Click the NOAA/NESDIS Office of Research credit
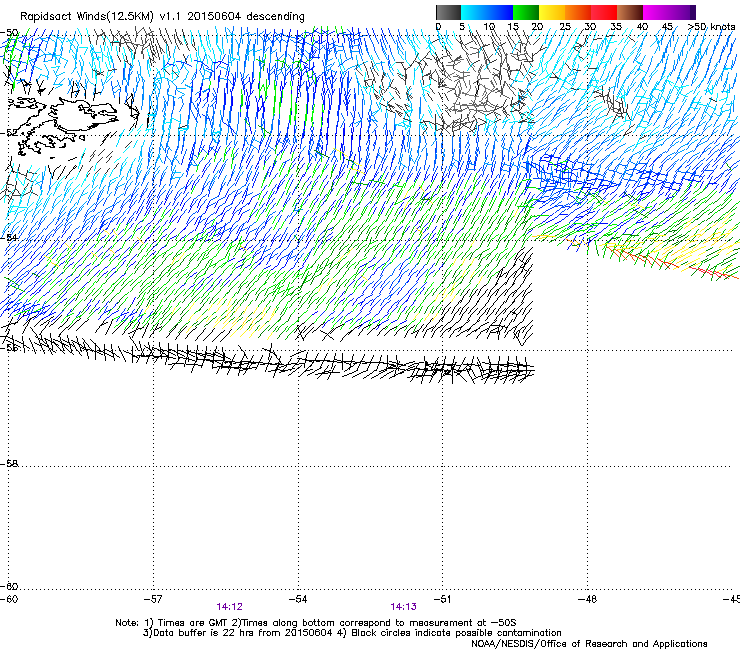The image size is (740, 650). (589, 644)
